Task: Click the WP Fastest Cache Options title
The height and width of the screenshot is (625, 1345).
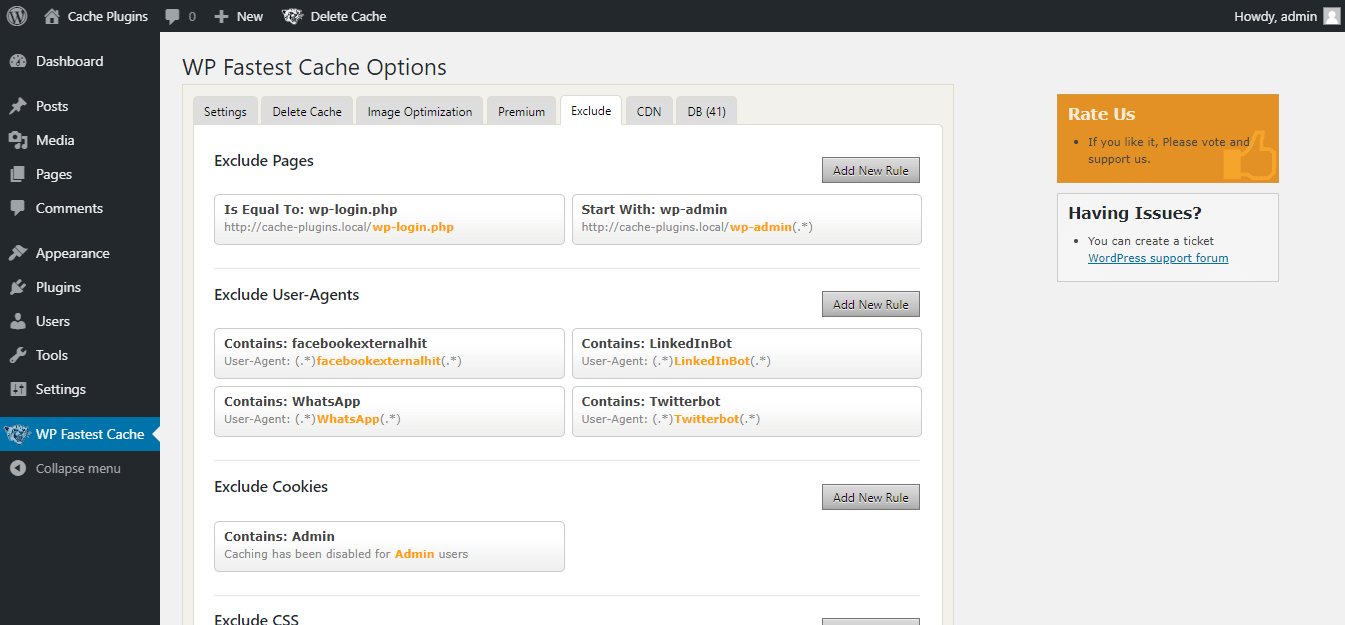Action: tap(314, 68)
